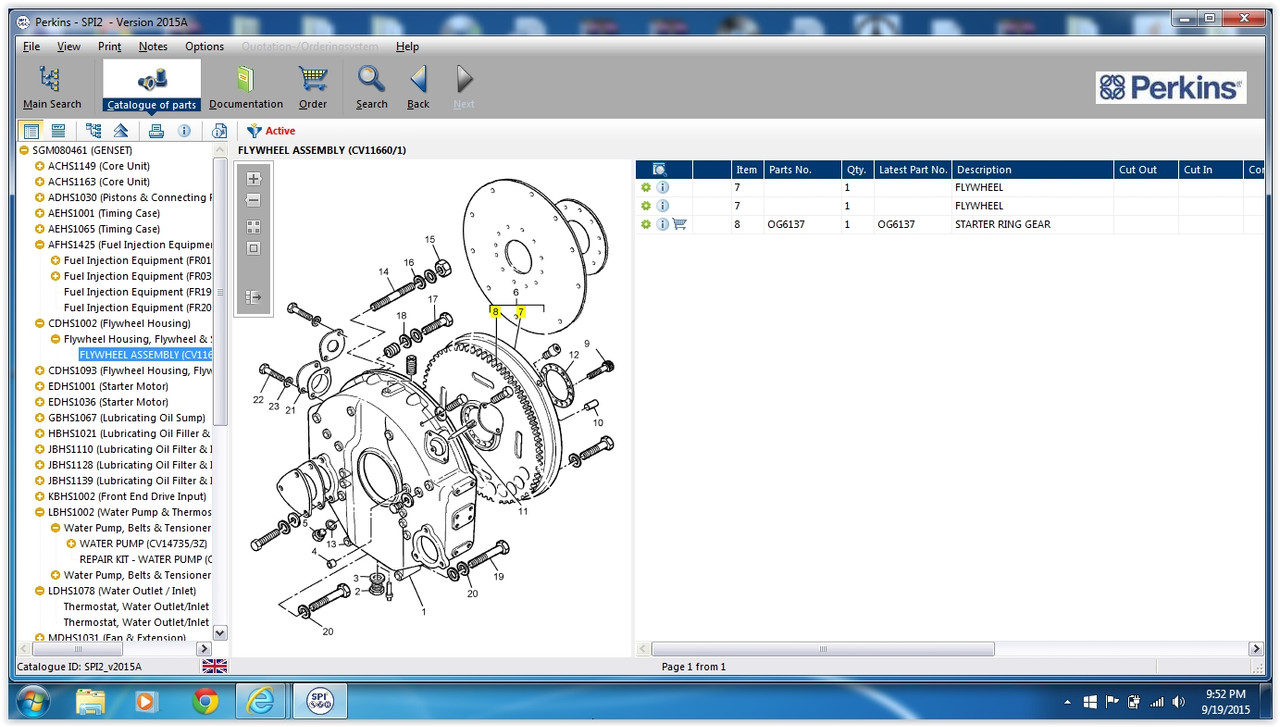Expand the ADHS1030 Pistons & Connecting node
Image resolution: width=1280 pixels, height=727 pixels.
point(40,198)
